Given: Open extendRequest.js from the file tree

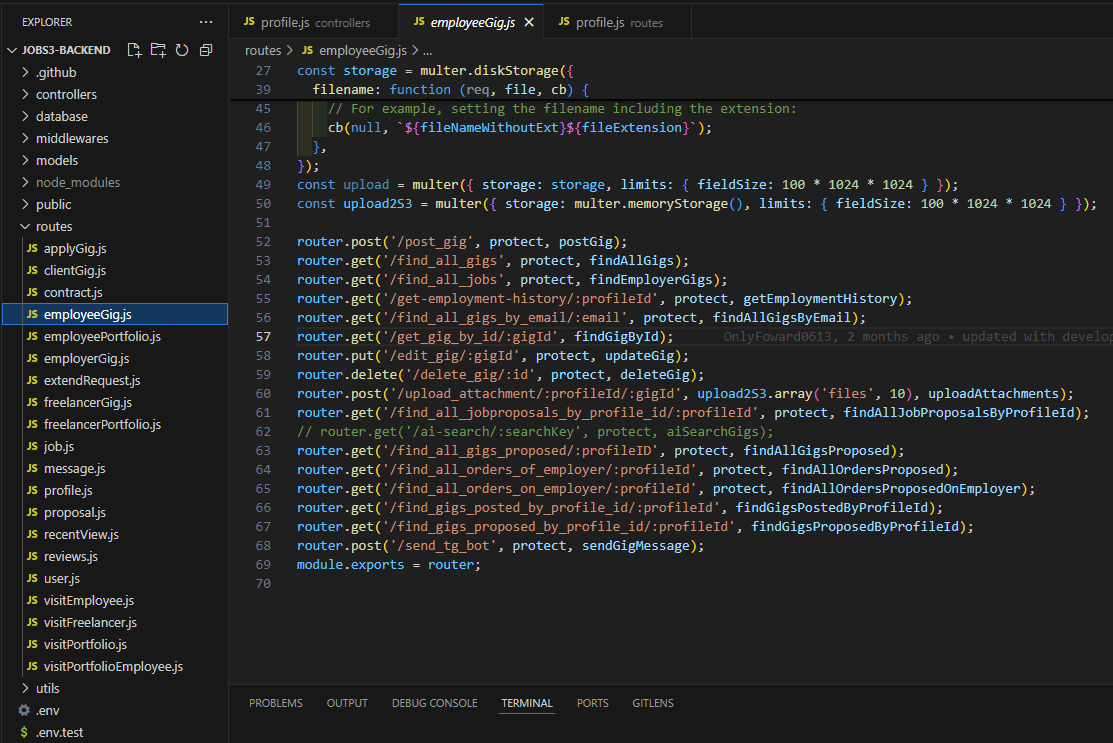Looking at the screenshot, I should tap(115, 380).
